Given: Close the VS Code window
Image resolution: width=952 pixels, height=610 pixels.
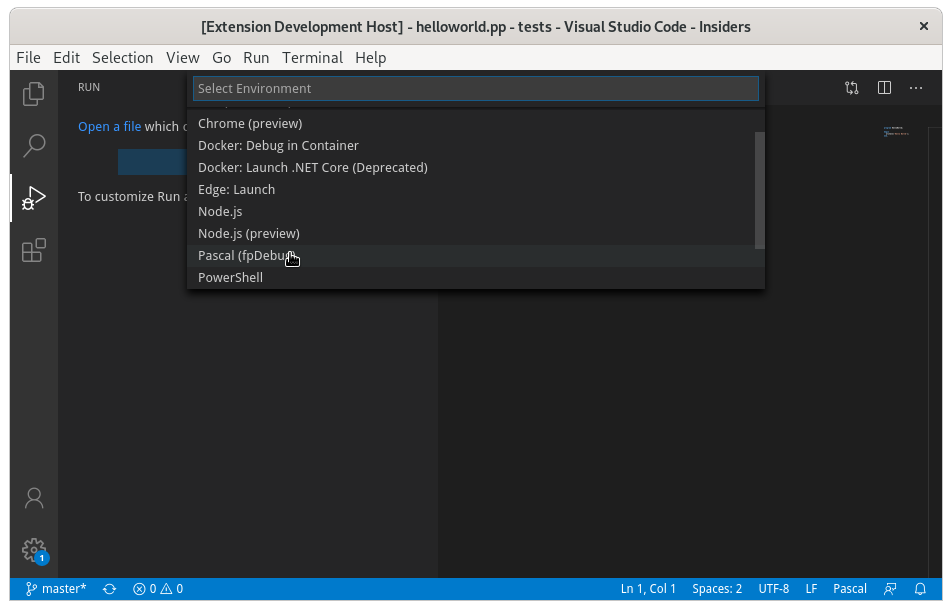Looking at the screenshot, I should [923, 26].
